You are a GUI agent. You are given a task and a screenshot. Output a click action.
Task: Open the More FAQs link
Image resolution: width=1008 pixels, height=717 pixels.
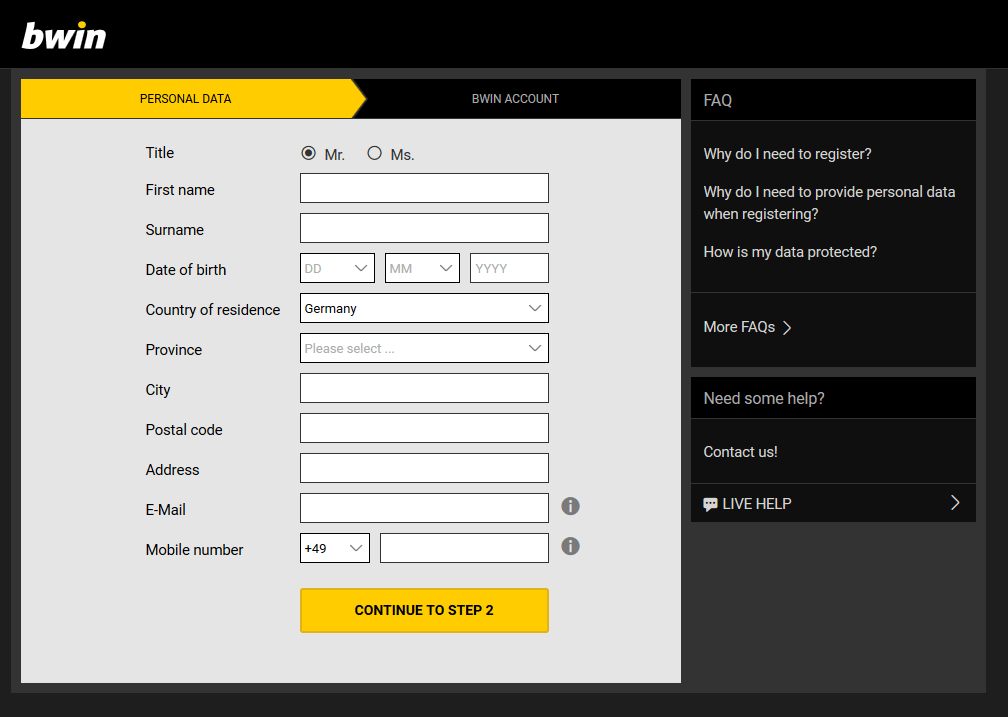pos(747,327)
